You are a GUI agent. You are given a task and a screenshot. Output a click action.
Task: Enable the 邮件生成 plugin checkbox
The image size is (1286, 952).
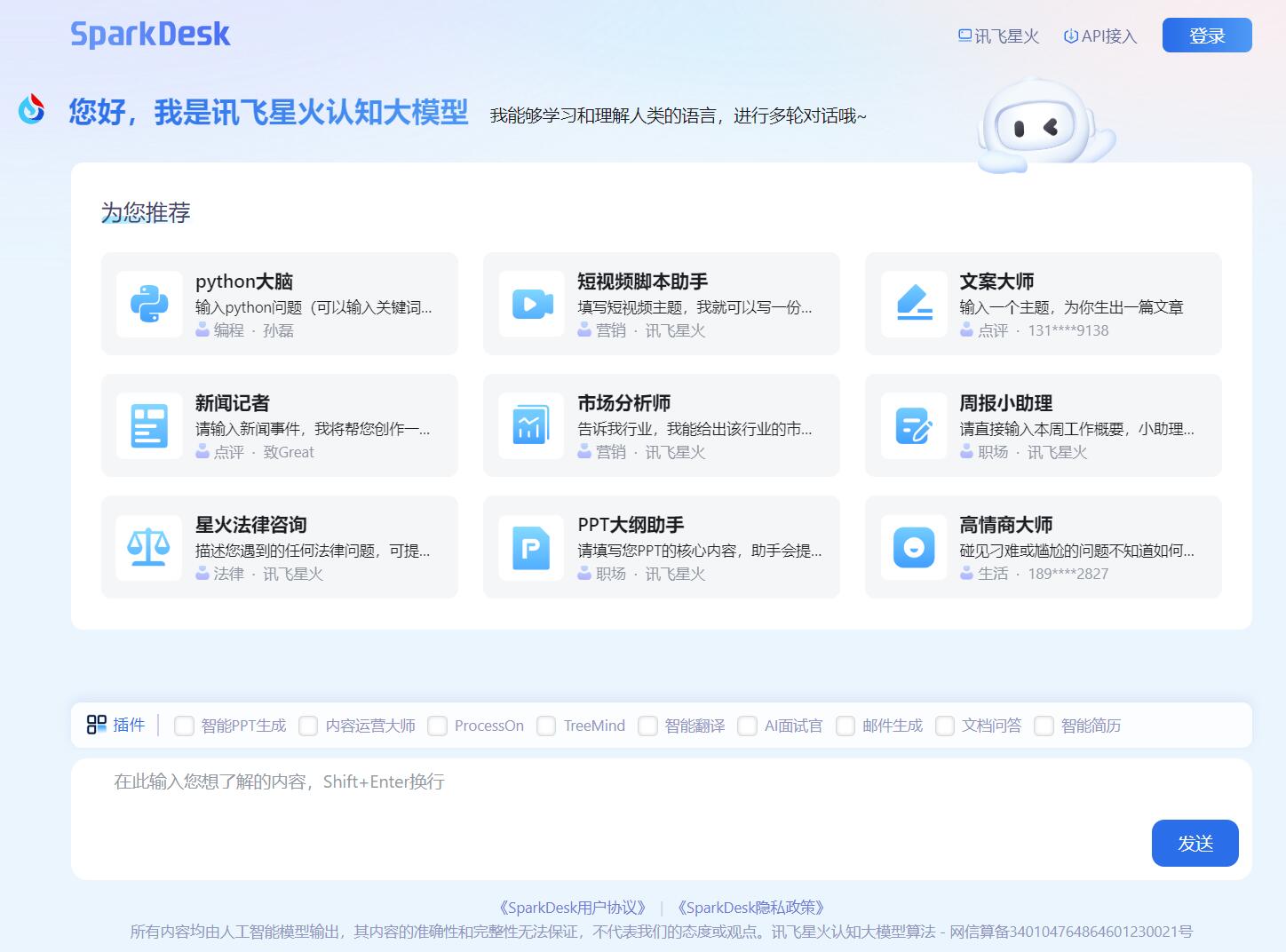click(x=845, y=726)
